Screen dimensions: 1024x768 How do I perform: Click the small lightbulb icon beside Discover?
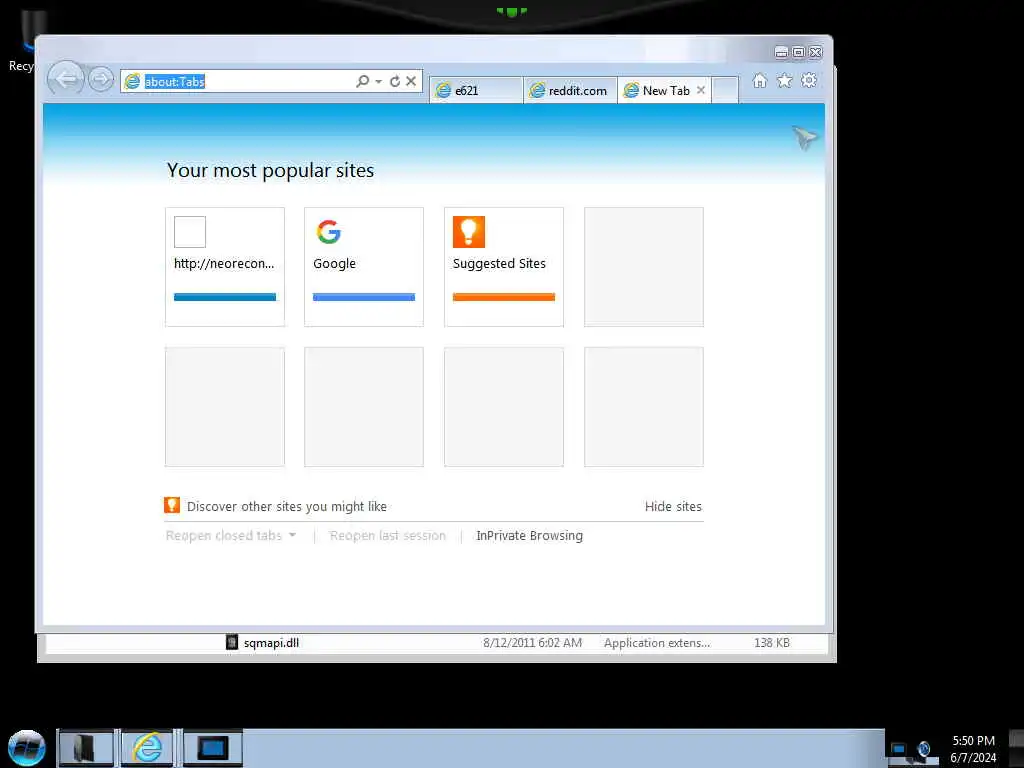click(x=172, y=505)
